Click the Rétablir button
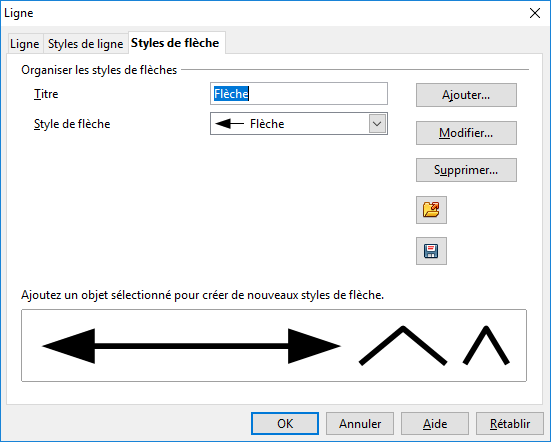 pos(510,423)
